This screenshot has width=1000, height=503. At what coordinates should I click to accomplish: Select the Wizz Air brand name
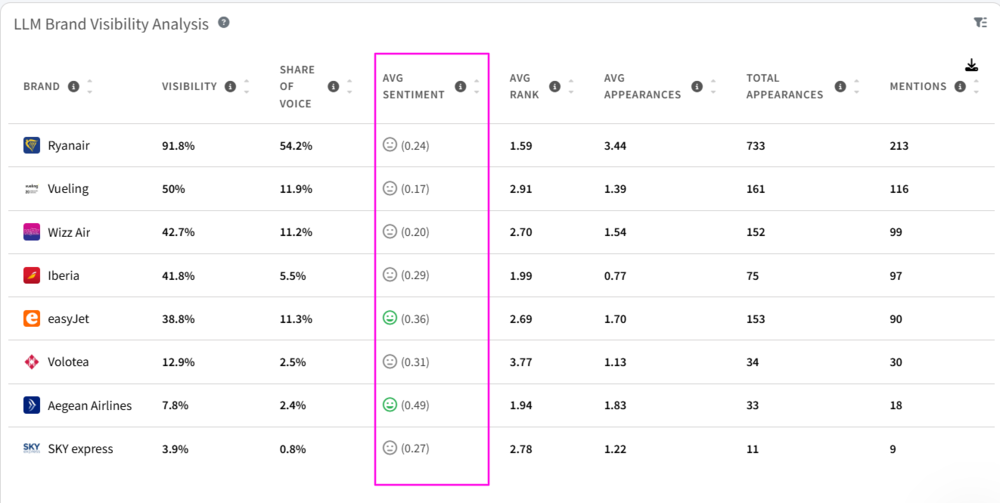point(69,232)
